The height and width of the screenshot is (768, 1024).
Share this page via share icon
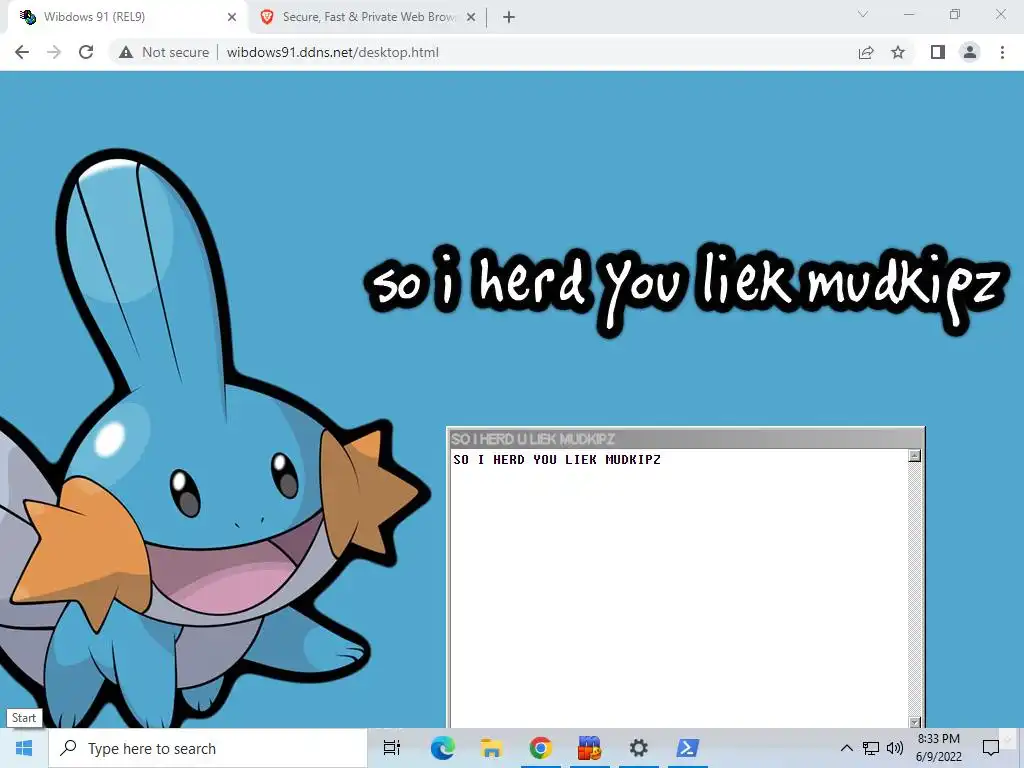[x=866, y=52]
